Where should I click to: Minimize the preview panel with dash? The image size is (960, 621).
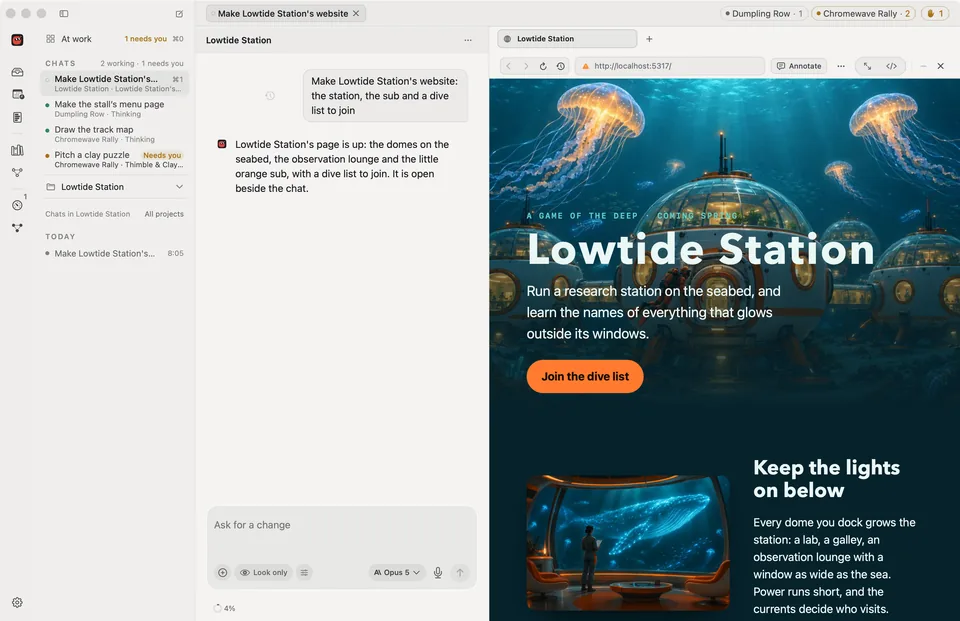pyautogui.click(x=923, y=66)
